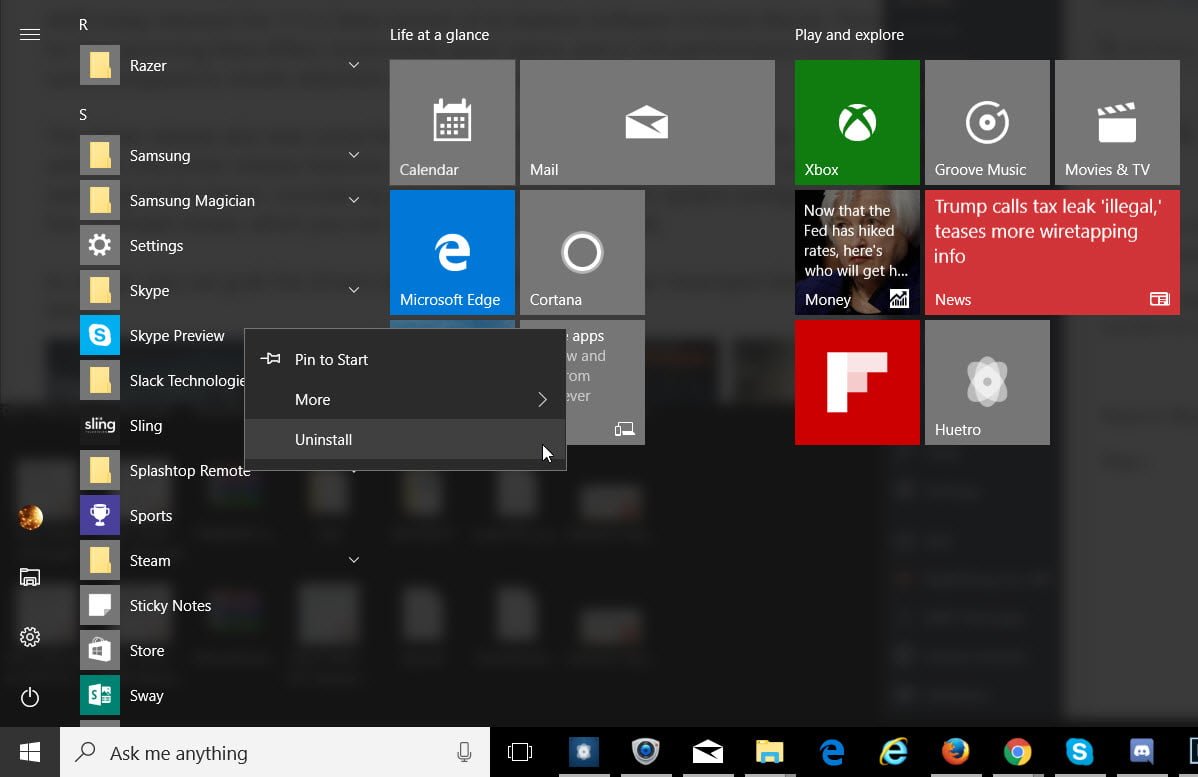Expand the Skype folder chevron
This screenshot has height=777, width=1198.
pyautogui.click(x=354, y=290)
